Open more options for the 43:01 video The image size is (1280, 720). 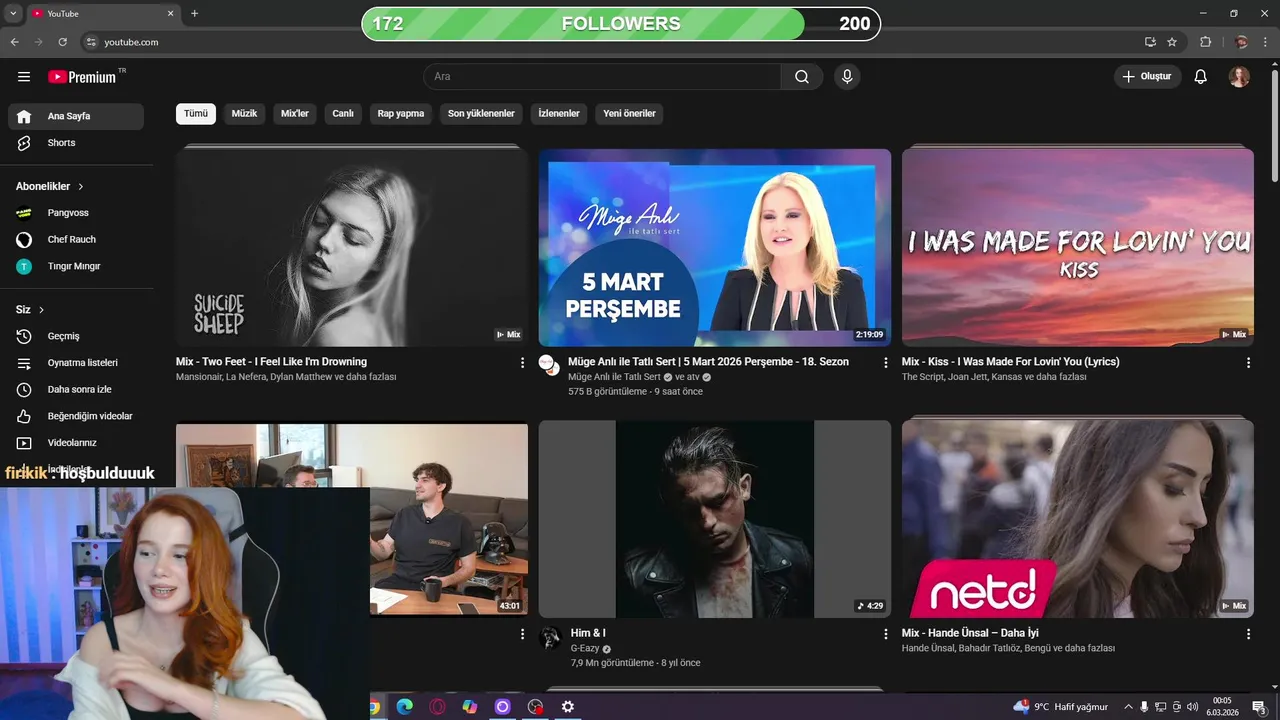pyautogui.click(x=522, y=634)
